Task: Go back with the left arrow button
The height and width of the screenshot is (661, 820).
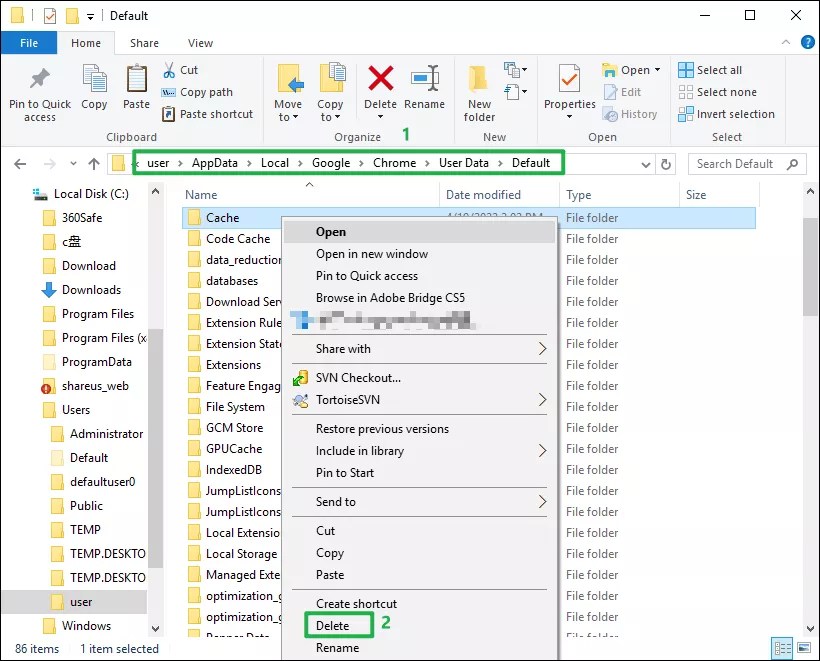Action: (x=20, y=164)
